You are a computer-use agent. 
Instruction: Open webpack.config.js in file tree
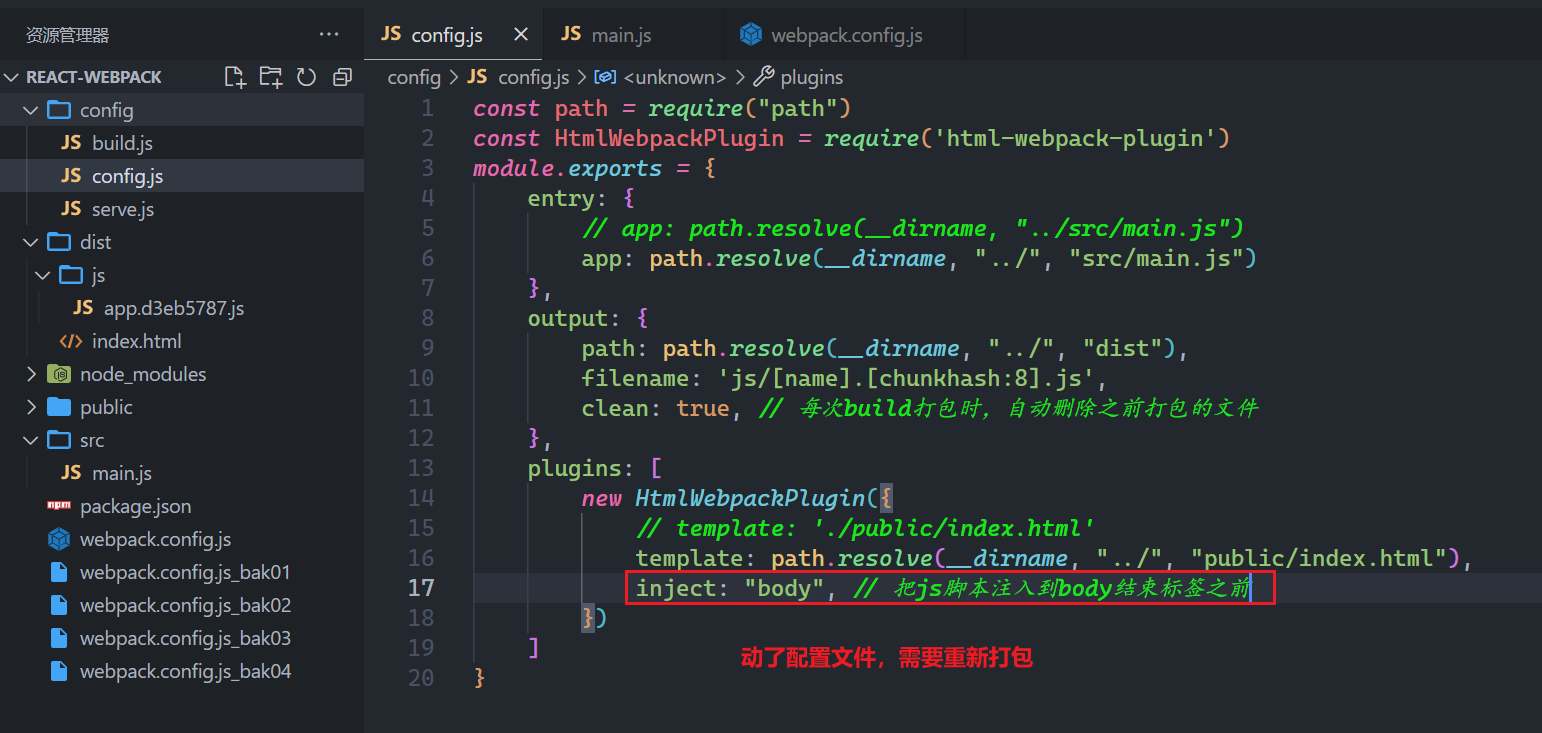182,539
